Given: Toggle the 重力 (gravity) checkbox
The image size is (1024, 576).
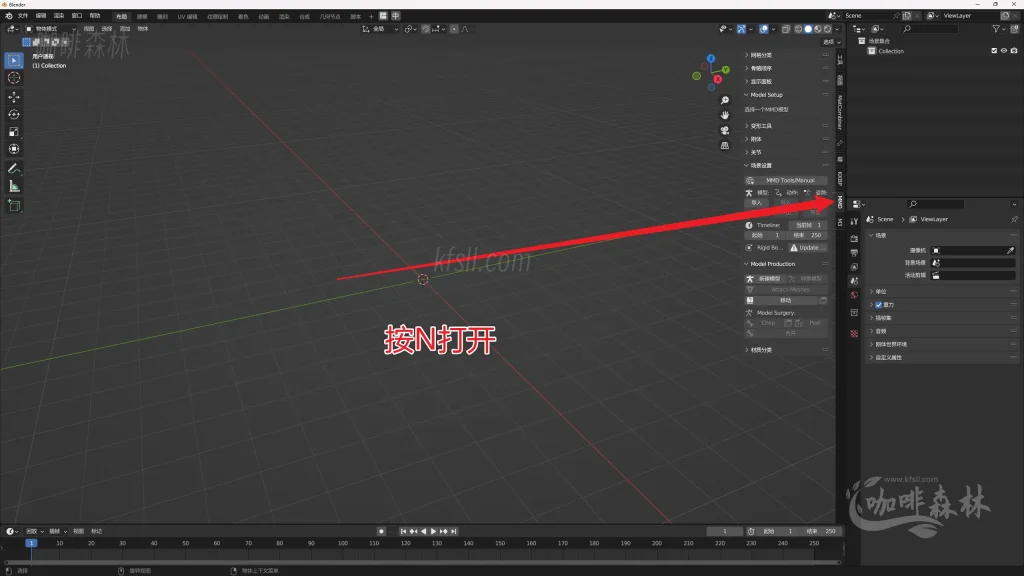Looking at the screenshot, I should click(878, 305).
